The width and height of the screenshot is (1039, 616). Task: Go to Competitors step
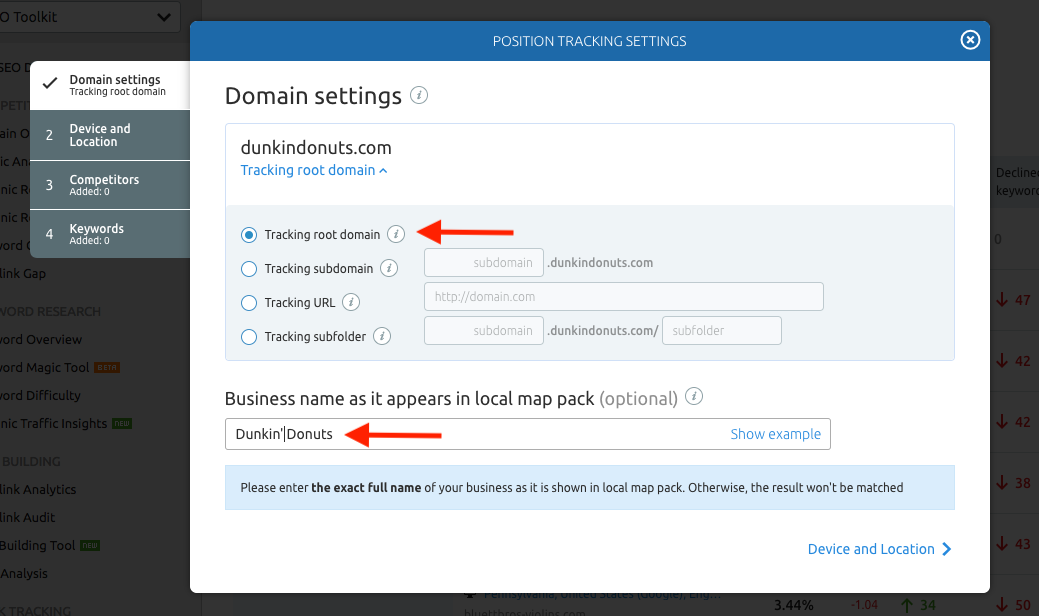point(110,185)
